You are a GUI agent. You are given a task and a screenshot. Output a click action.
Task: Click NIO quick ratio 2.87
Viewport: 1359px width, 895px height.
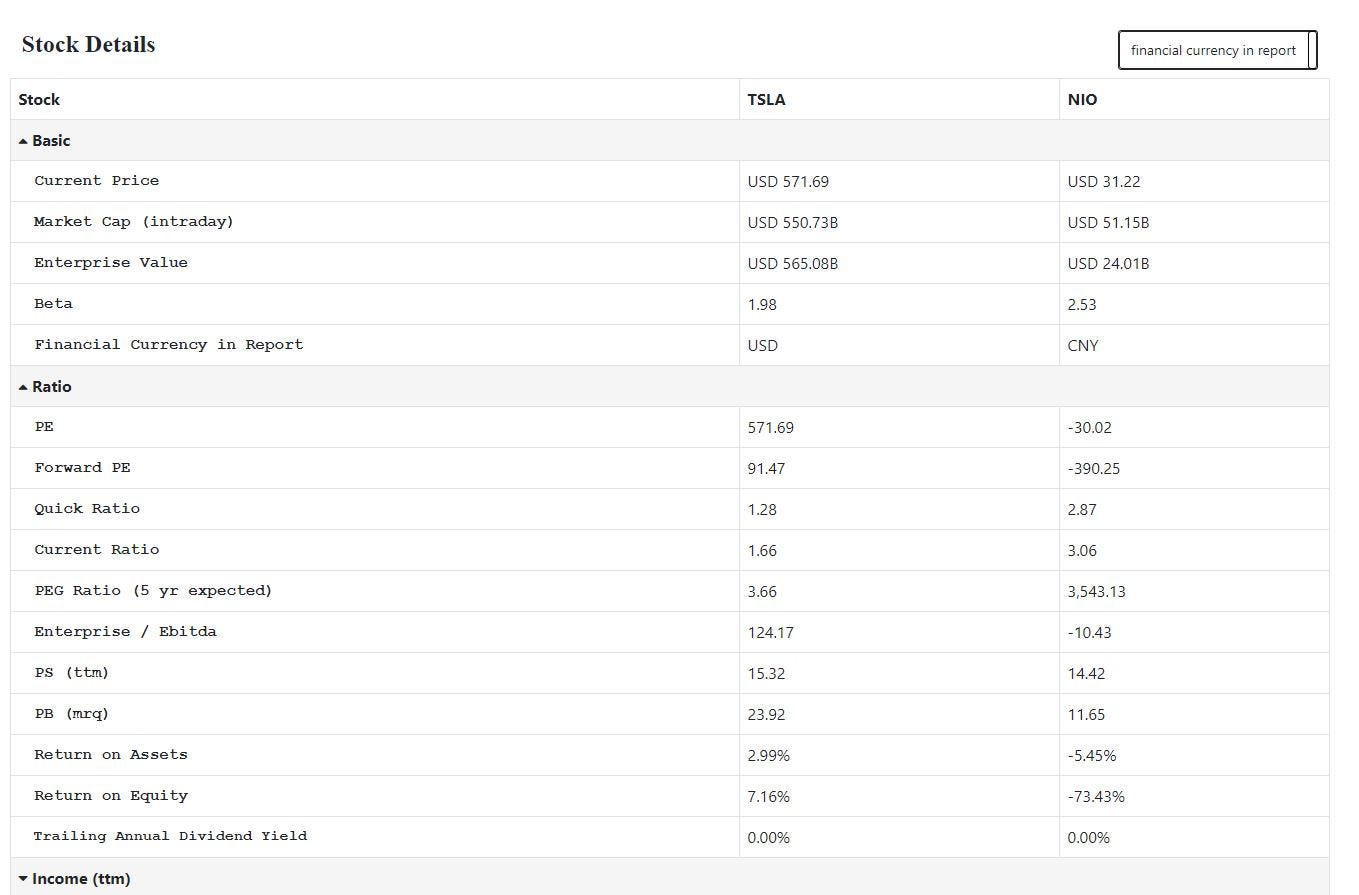(x=1082, y=510)
